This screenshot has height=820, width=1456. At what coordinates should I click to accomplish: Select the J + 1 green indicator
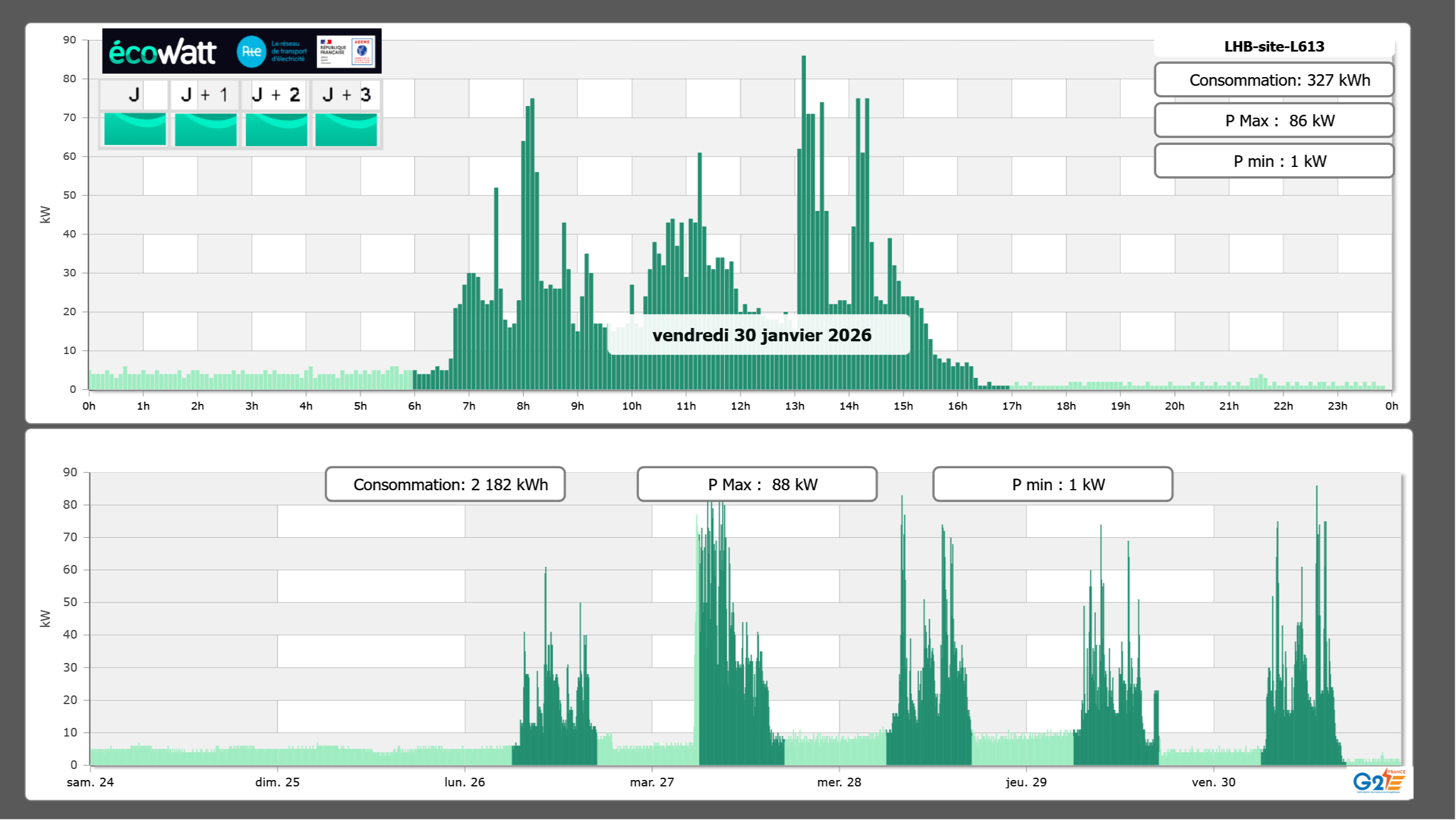(205, 129)
